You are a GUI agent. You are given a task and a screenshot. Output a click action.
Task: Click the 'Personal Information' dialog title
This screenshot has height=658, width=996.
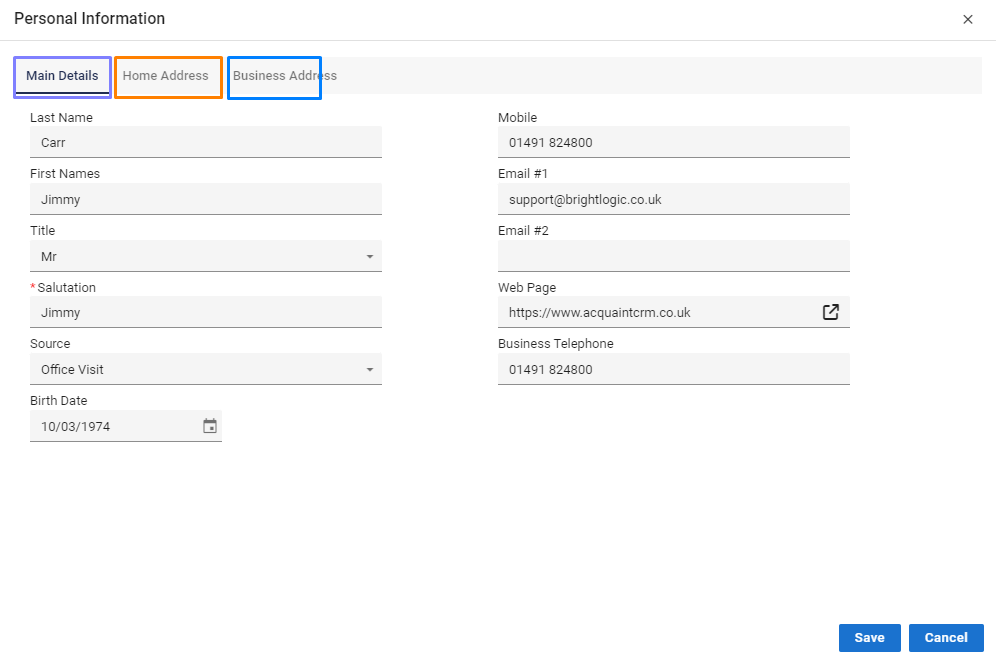90,18
